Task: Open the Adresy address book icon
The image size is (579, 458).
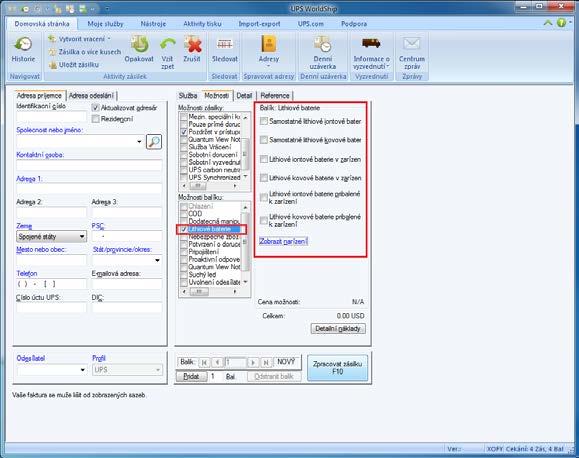Action: [268, 44]
